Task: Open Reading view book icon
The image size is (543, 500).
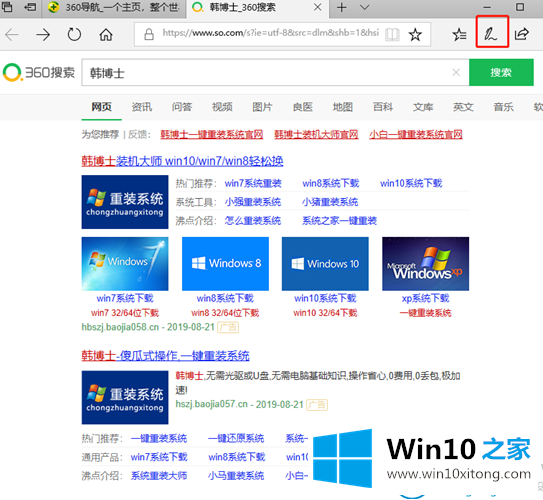Action: click(x=392, y=35)
